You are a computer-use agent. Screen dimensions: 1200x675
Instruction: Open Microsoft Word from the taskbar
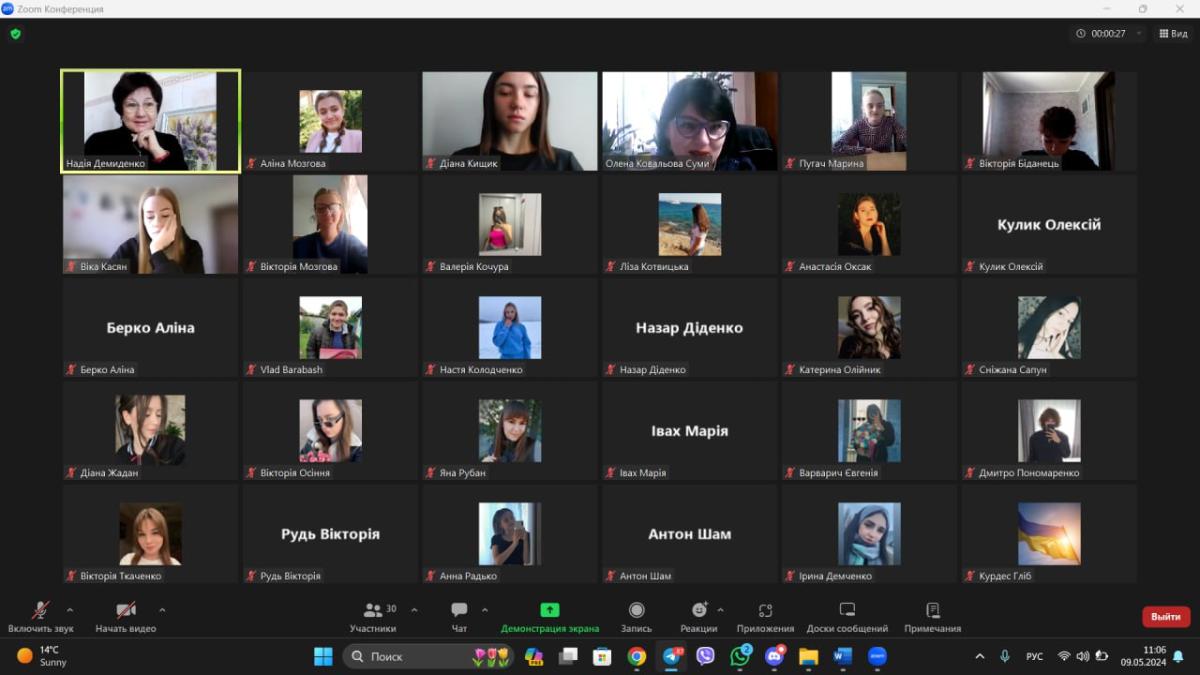[842, 657]
